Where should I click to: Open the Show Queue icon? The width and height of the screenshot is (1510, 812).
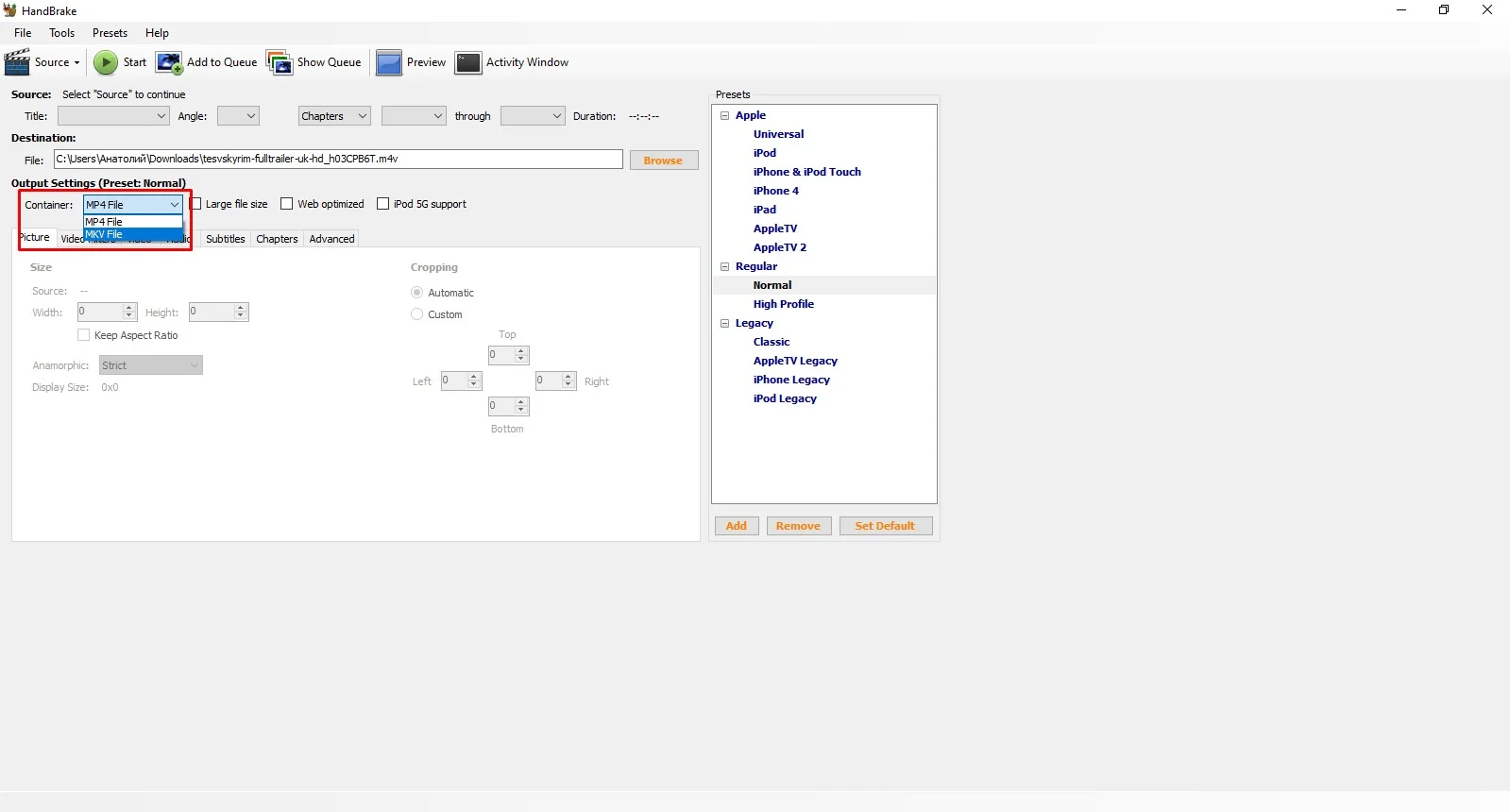(280, 62)
